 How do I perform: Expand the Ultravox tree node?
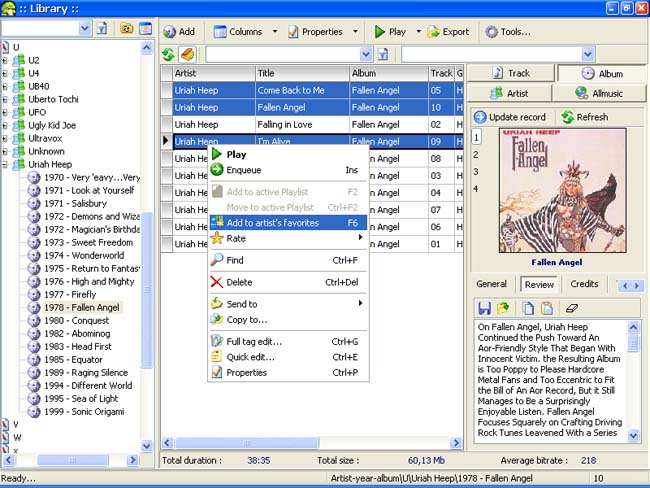coord(5,138)
